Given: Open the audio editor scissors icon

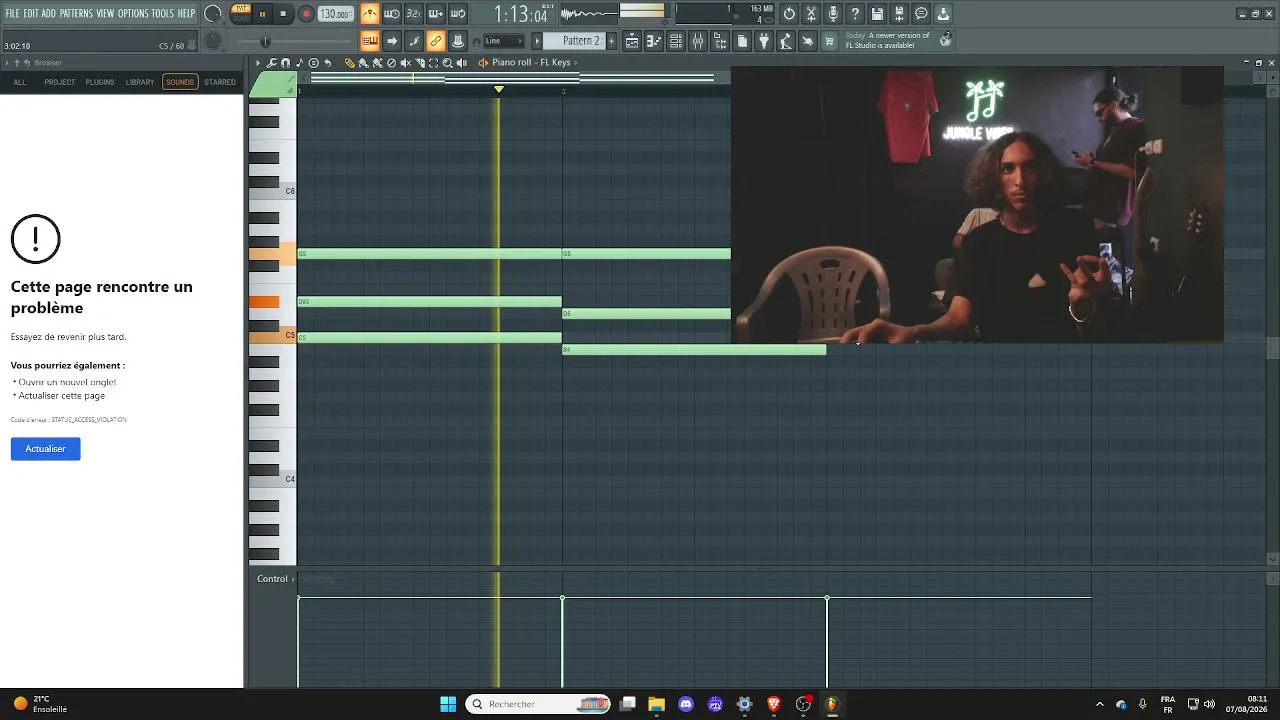Looking at the screenshot, I should (x=811, y=14).
